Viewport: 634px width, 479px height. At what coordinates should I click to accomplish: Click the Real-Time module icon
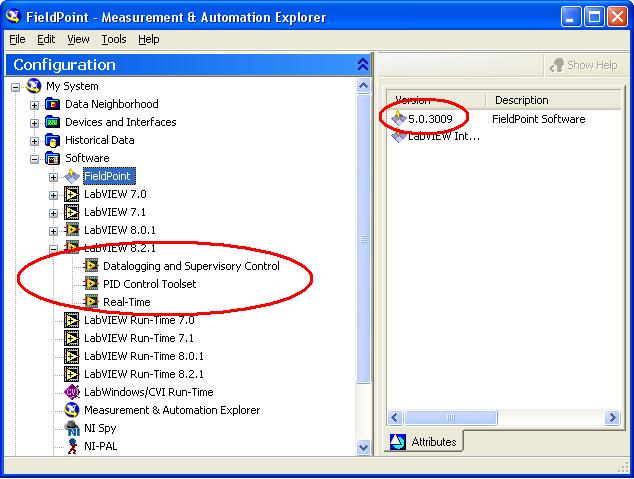tap(91, 302)
